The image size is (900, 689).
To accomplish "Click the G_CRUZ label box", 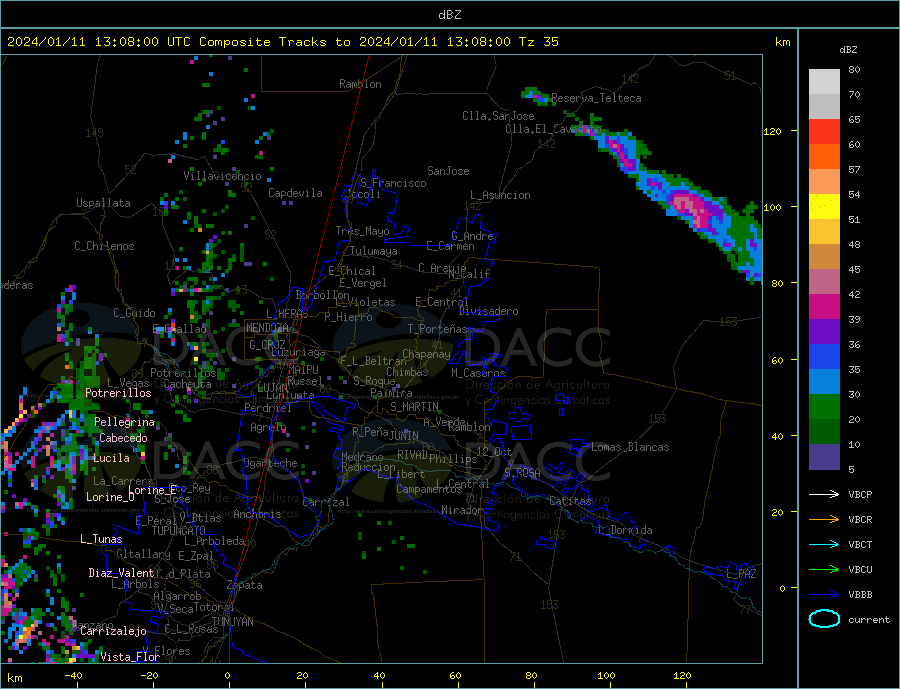I will (267, 345).
